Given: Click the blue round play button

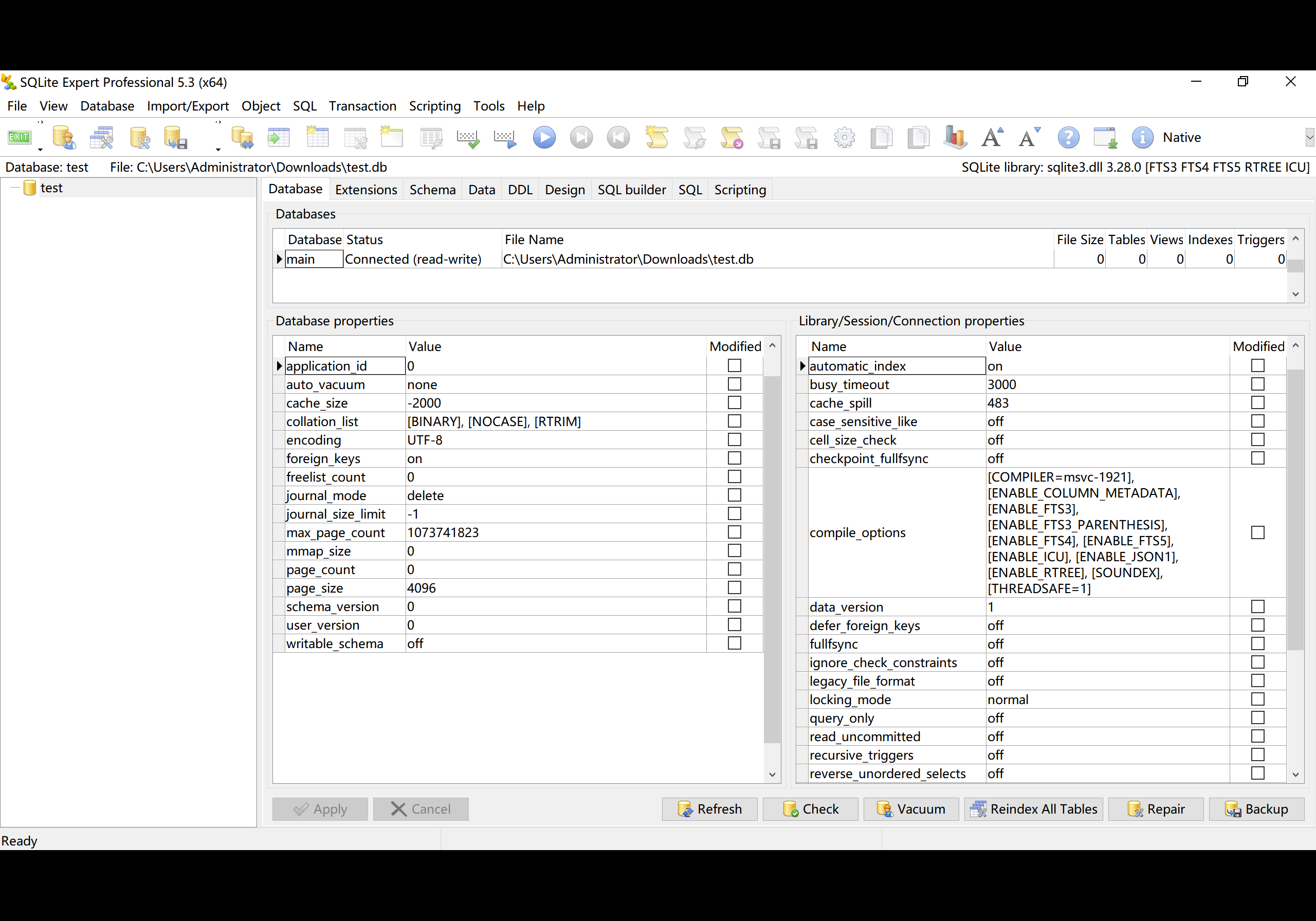Looking at the screenshot, I should pos(544,138).
